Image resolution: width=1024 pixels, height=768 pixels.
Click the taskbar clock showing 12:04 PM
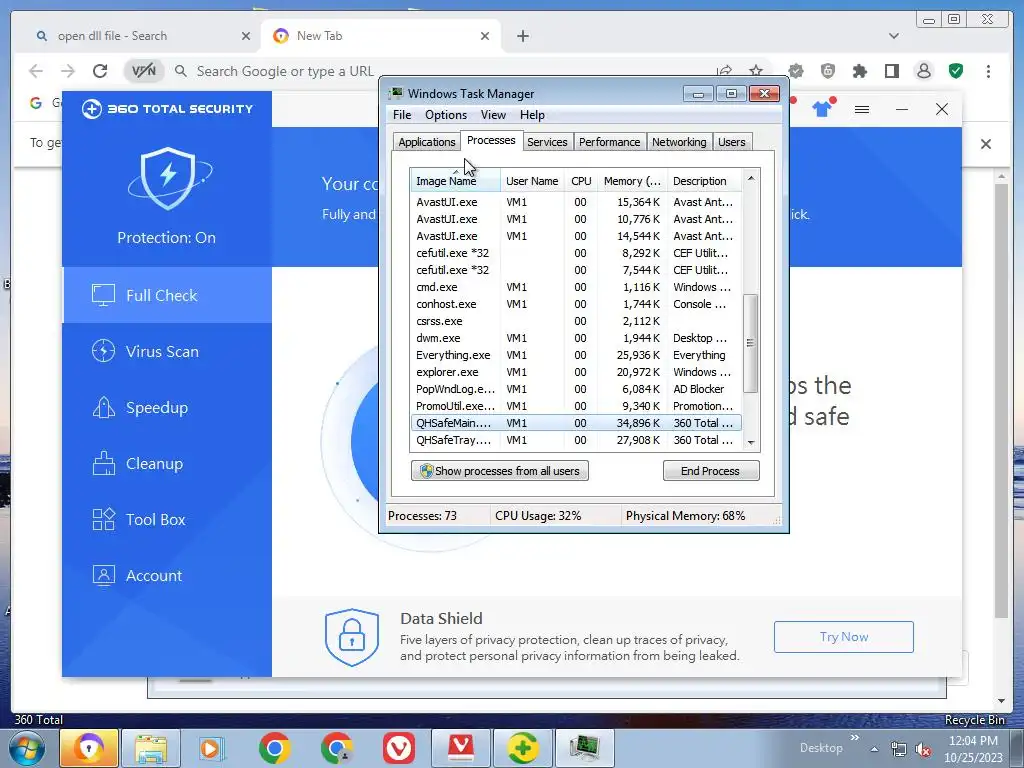[x=973, y=749]
